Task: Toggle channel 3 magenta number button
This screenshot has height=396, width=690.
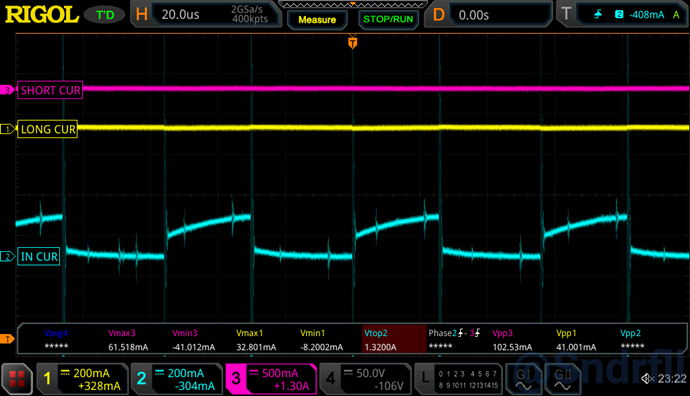Action: click(236, 378)
